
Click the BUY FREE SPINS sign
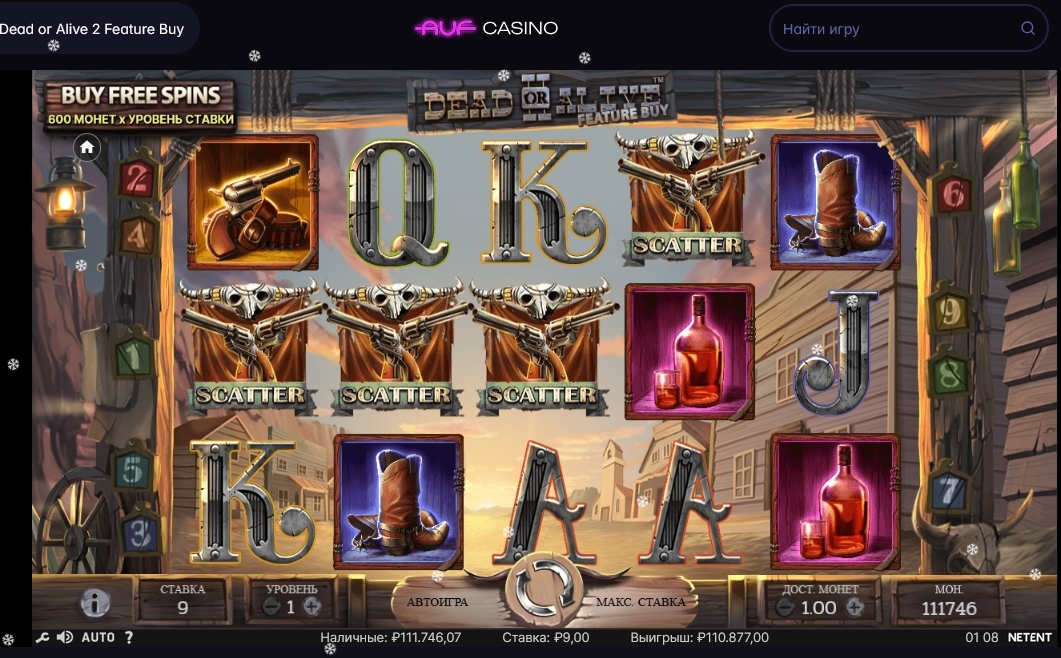click(x=141, y=105)
